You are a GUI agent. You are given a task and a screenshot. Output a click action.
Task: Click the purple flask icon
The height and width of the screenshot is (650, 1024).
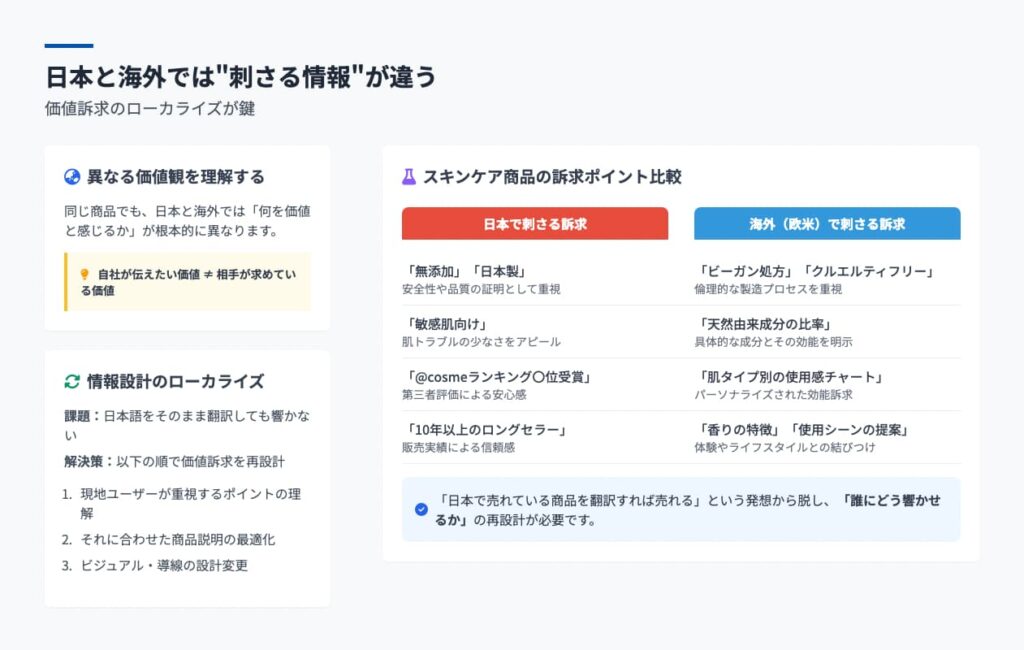pyautogui.click(x=409, y=177)
